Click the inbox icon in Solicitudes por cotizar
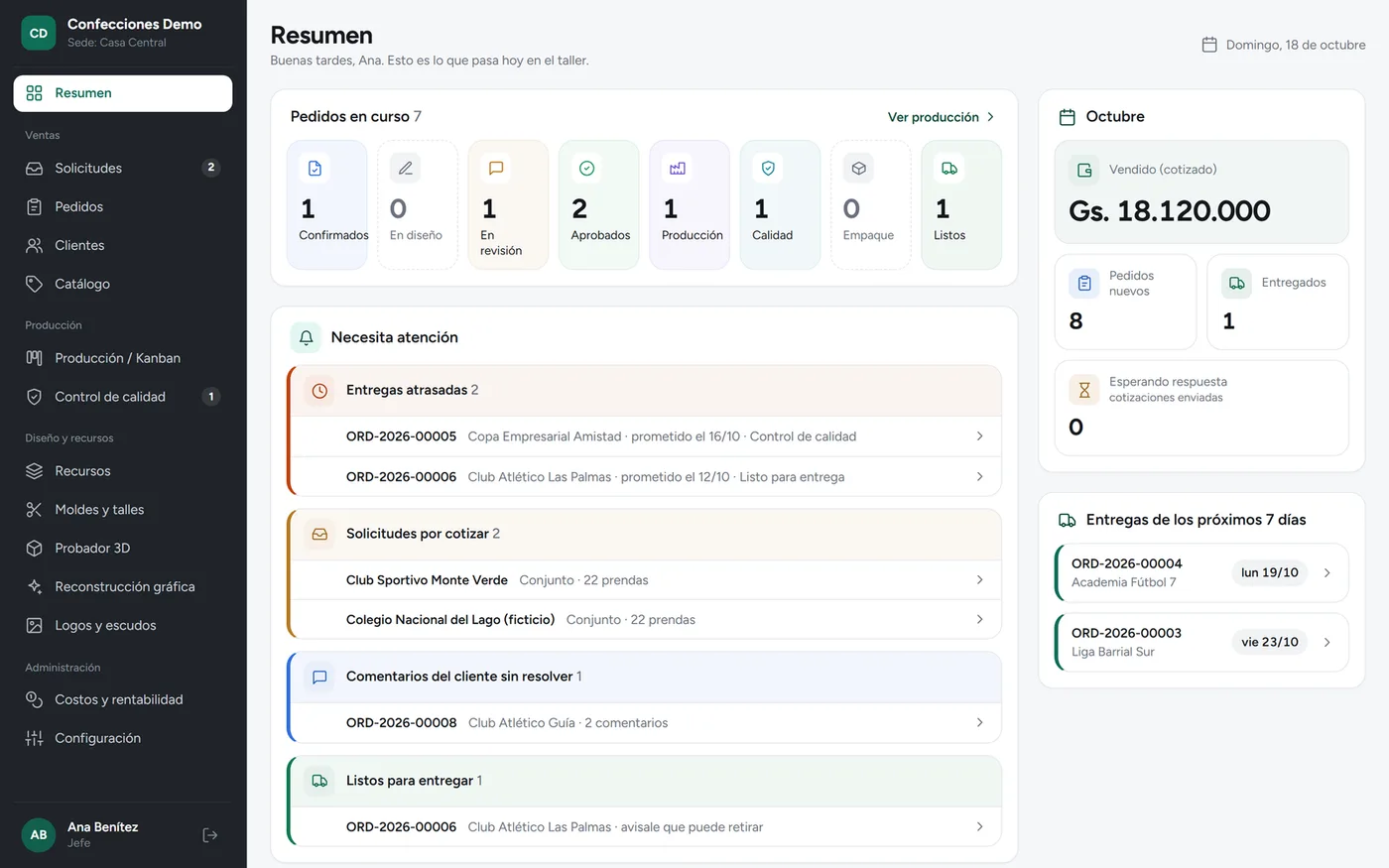This screenshot has width=1389, height=868. [319, 534]
